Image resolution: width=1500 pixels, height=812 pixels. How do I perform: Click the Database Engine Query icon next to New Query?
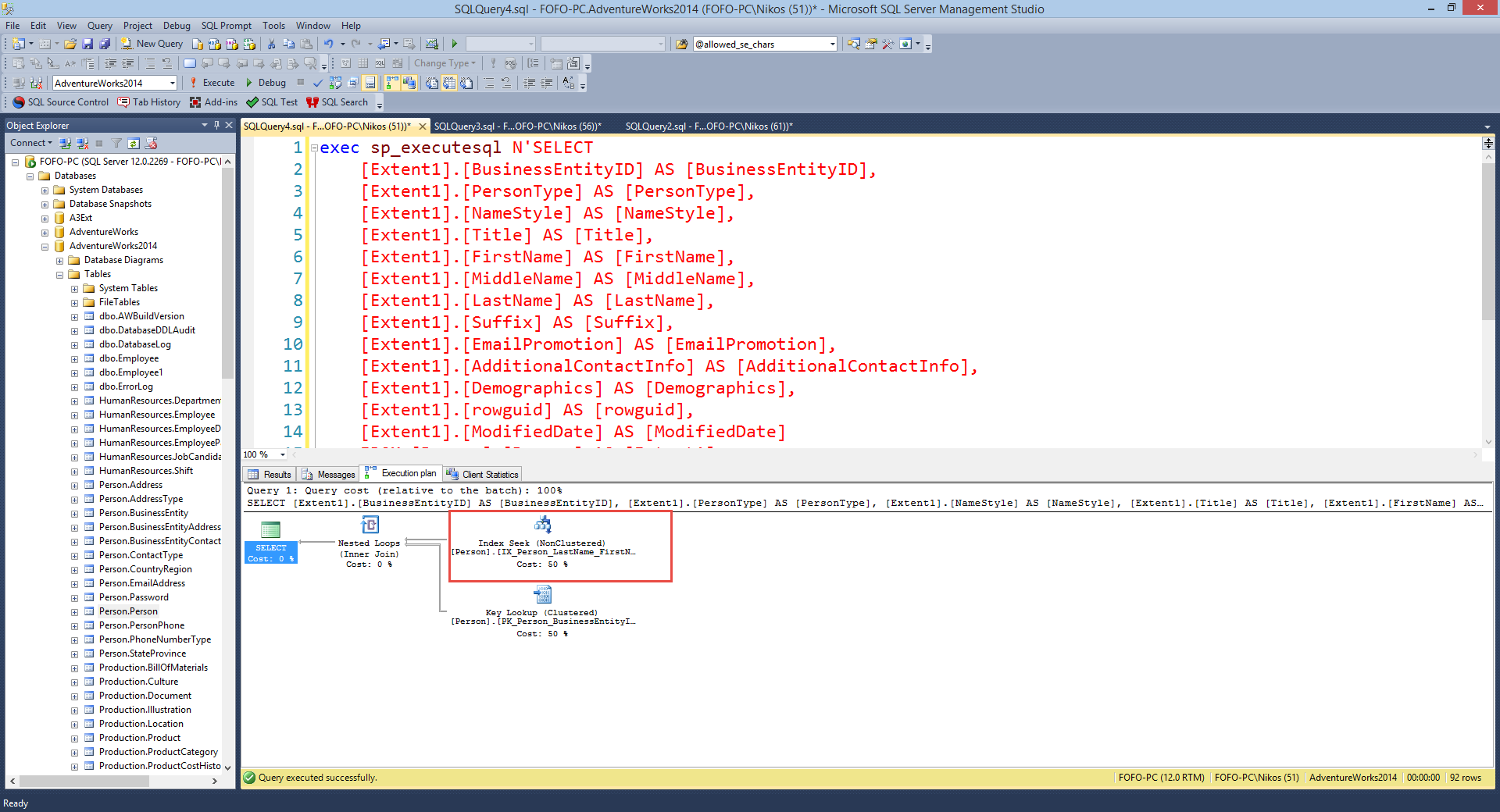tap(197, 44)
